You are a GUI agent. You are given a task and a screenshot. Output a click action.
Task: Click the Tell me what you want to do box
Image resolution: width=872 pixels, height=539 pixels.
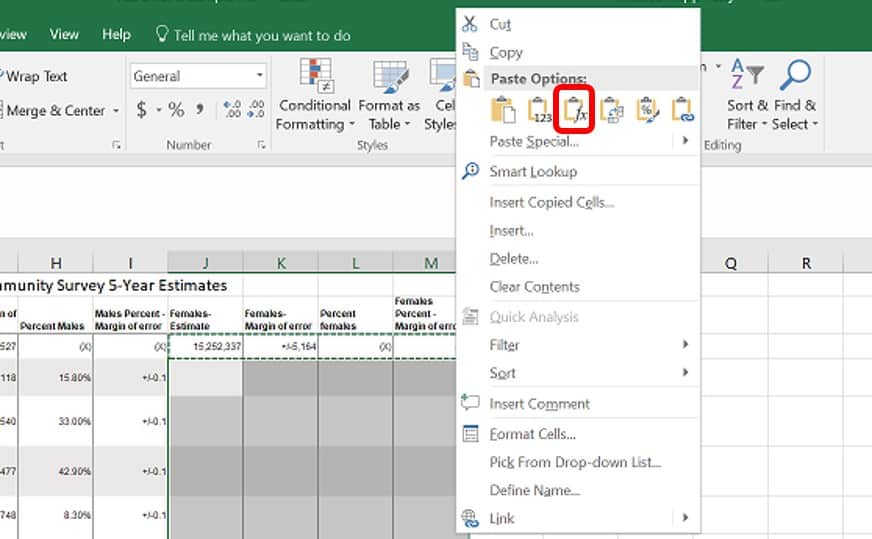pyautogui.click(x=254, y=35)
